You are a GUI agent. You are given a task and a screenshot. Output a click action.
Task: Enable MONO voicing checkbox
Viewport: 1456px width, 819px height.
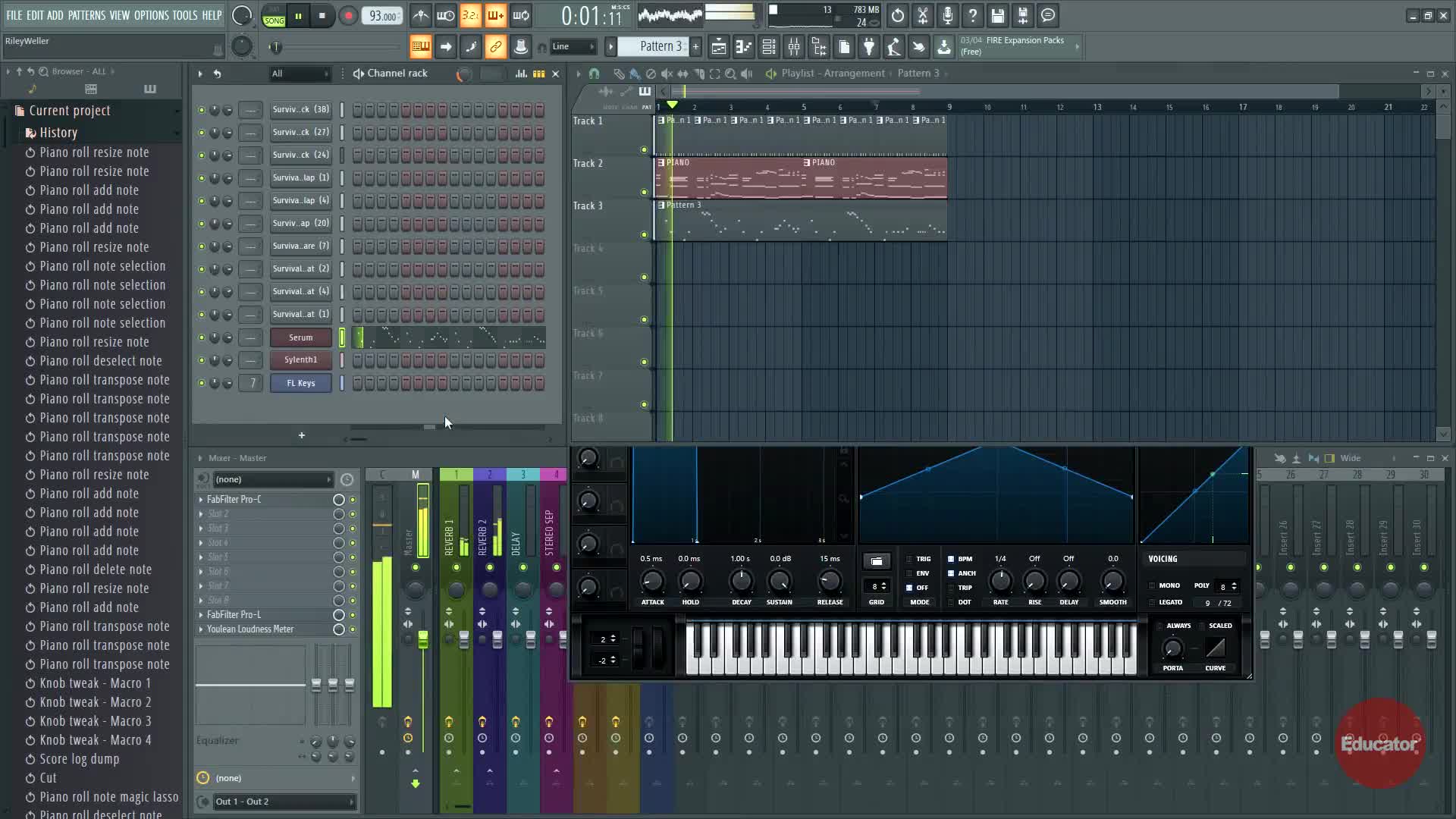(x=1153, y=585)
